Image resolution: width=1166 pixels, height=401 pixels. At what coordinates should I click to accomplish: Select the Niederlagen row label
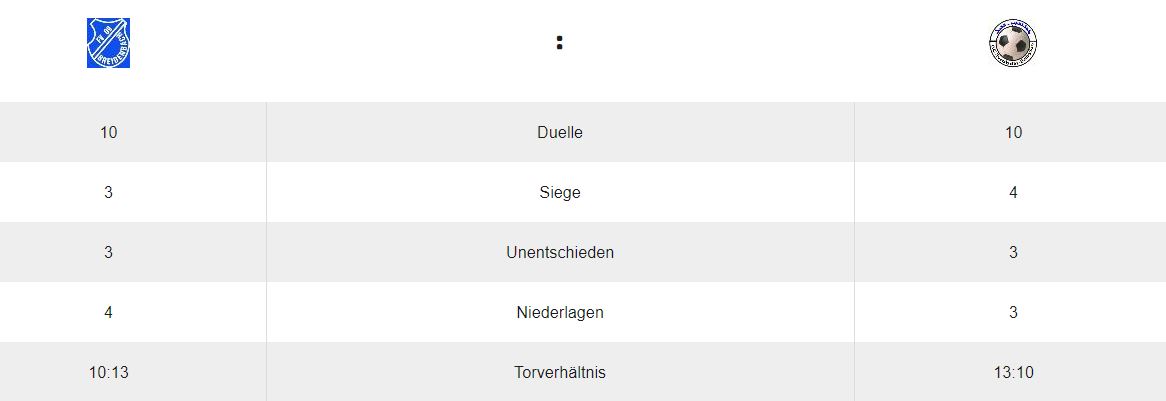coord(560,312)
